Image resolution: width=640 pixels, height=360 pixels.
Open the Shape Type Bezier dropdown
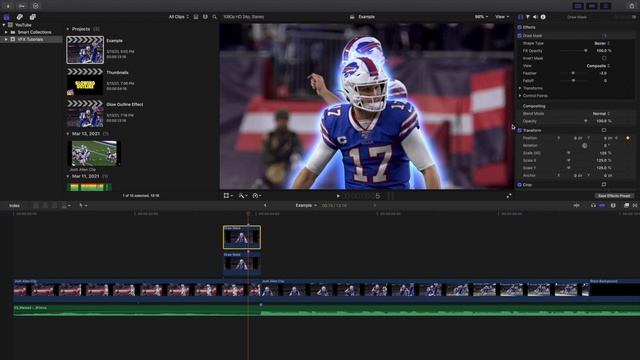602,43
